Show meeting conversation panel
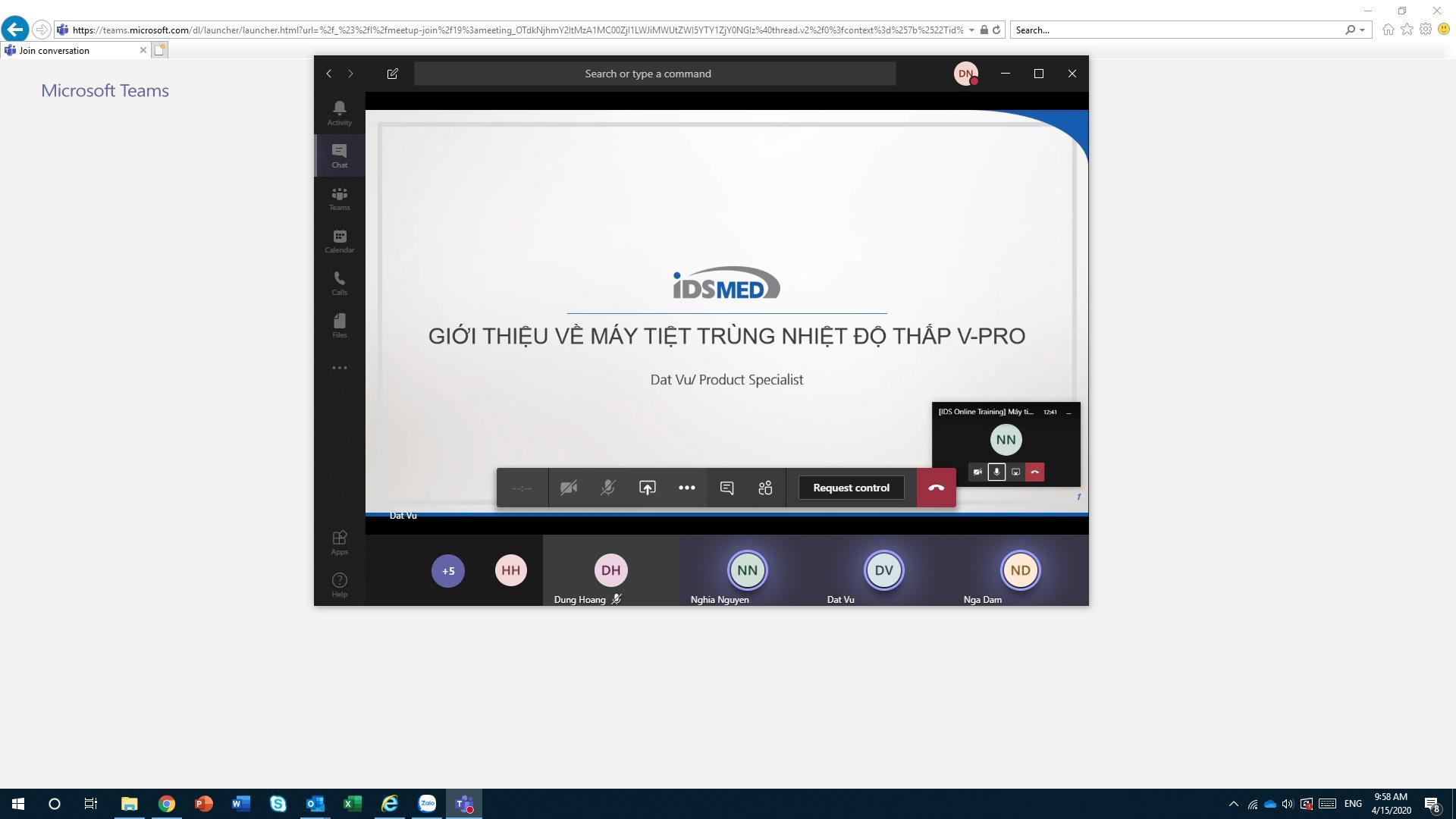 [x=726, y=488]
